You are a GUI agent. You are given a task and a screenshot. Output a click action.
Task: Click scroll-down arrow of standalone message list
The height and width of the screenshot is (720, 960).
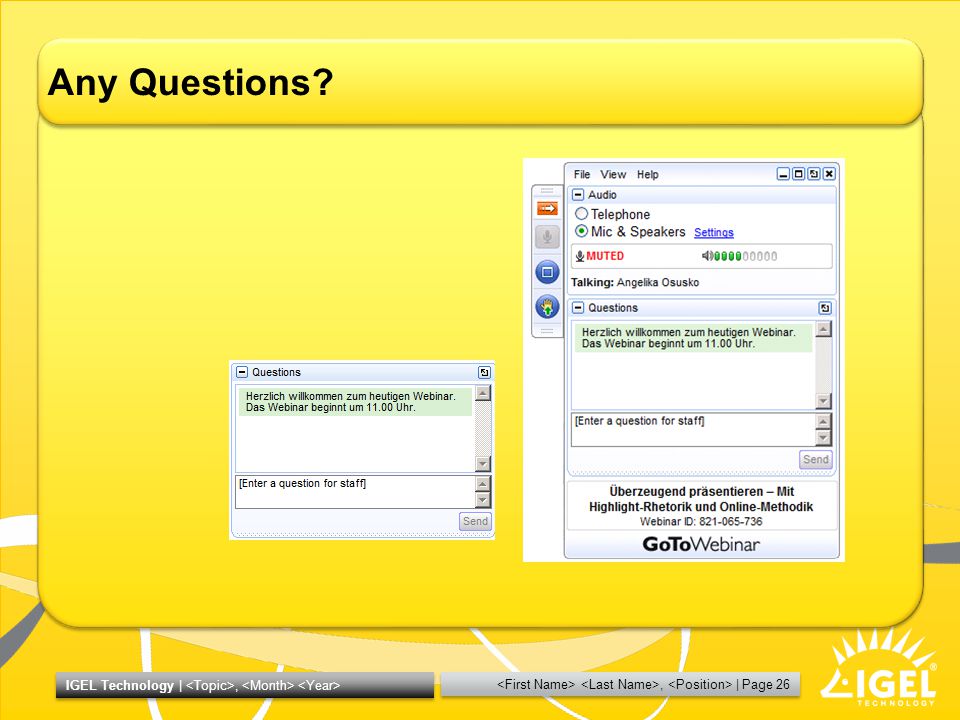(483, 464)
